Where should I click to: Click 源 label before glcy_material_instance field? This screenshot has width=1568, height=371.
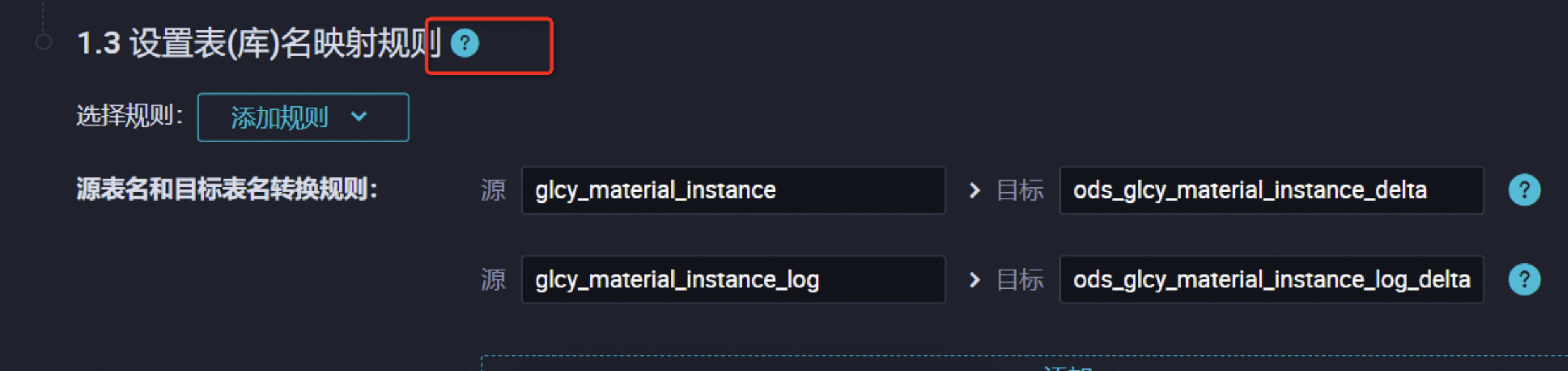[x=493, y=190]
